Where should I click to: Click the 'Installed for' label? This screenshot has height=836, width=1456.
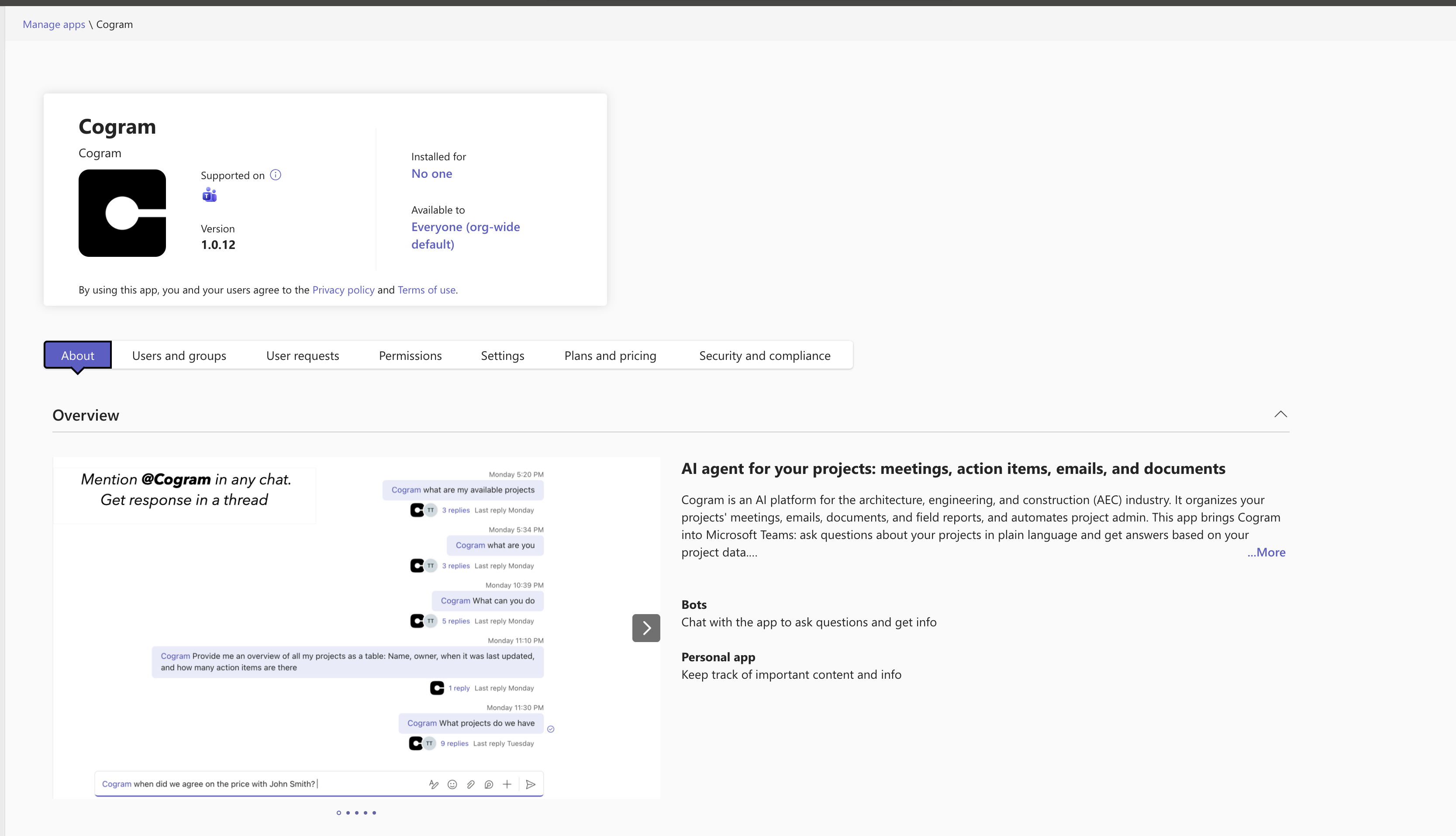pos(438,157)
